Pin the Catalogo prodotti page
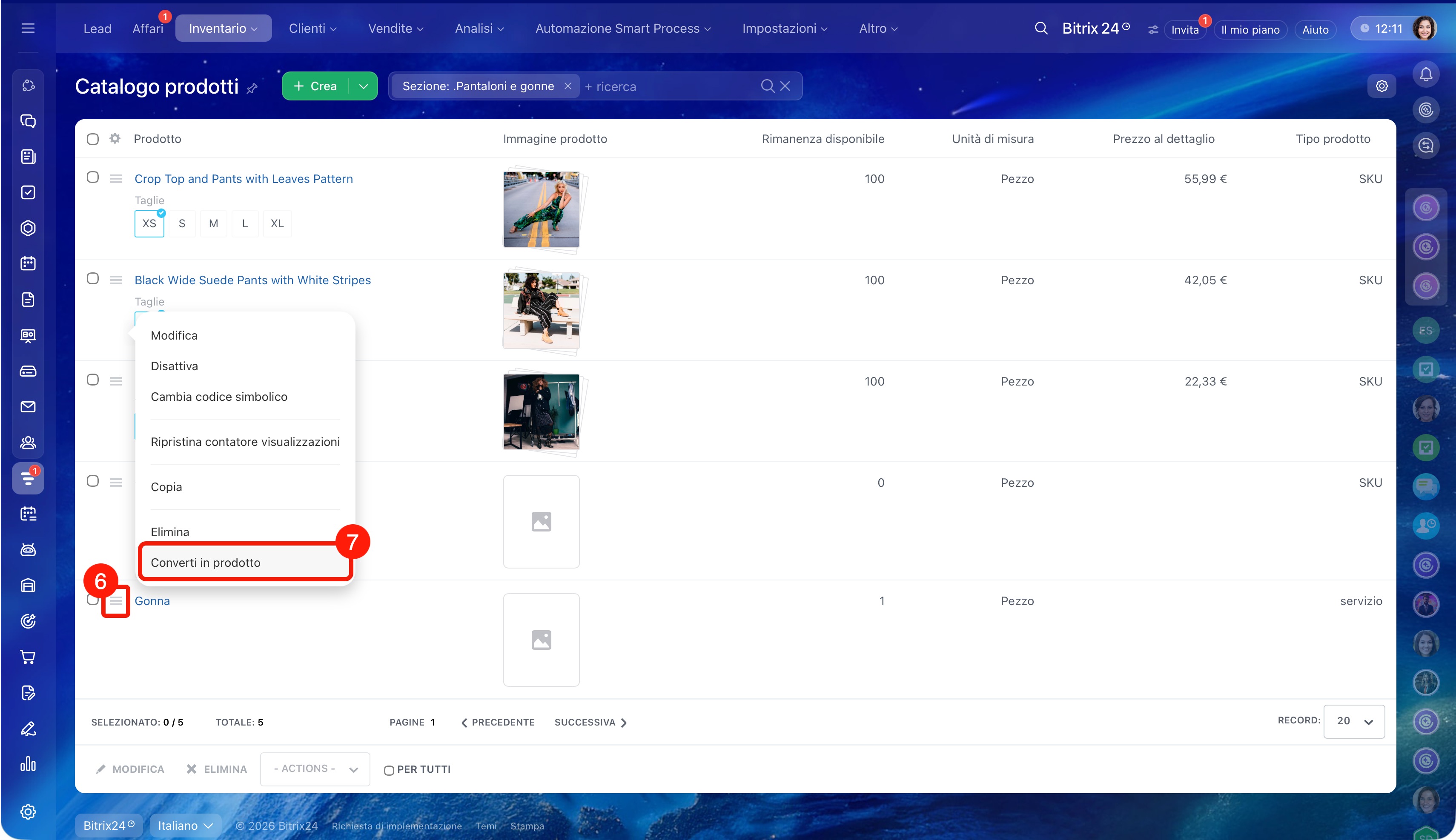1456x840 pixels. click(252, 88)
